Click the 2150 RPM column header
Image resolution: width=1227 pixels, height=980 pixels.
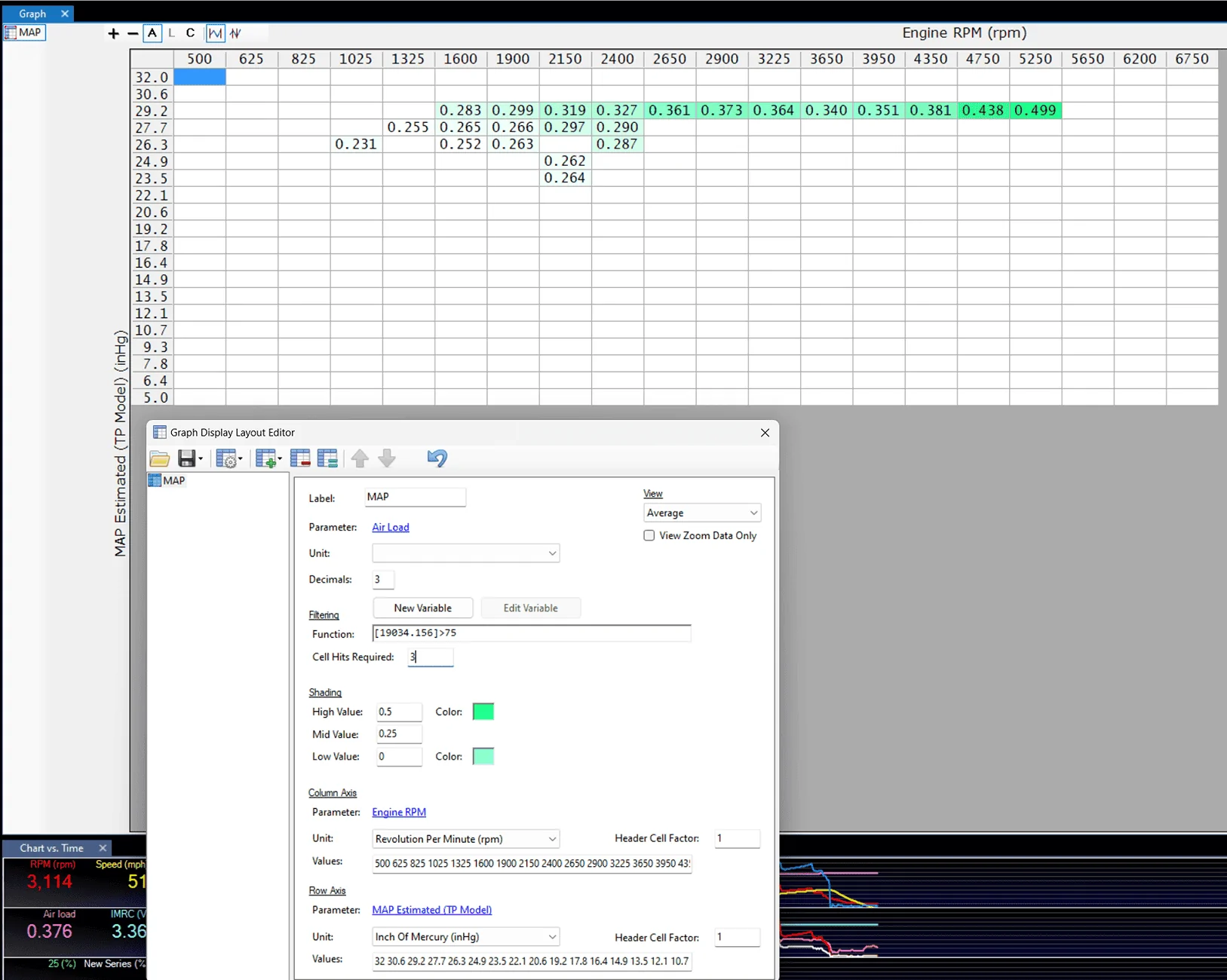565,59
